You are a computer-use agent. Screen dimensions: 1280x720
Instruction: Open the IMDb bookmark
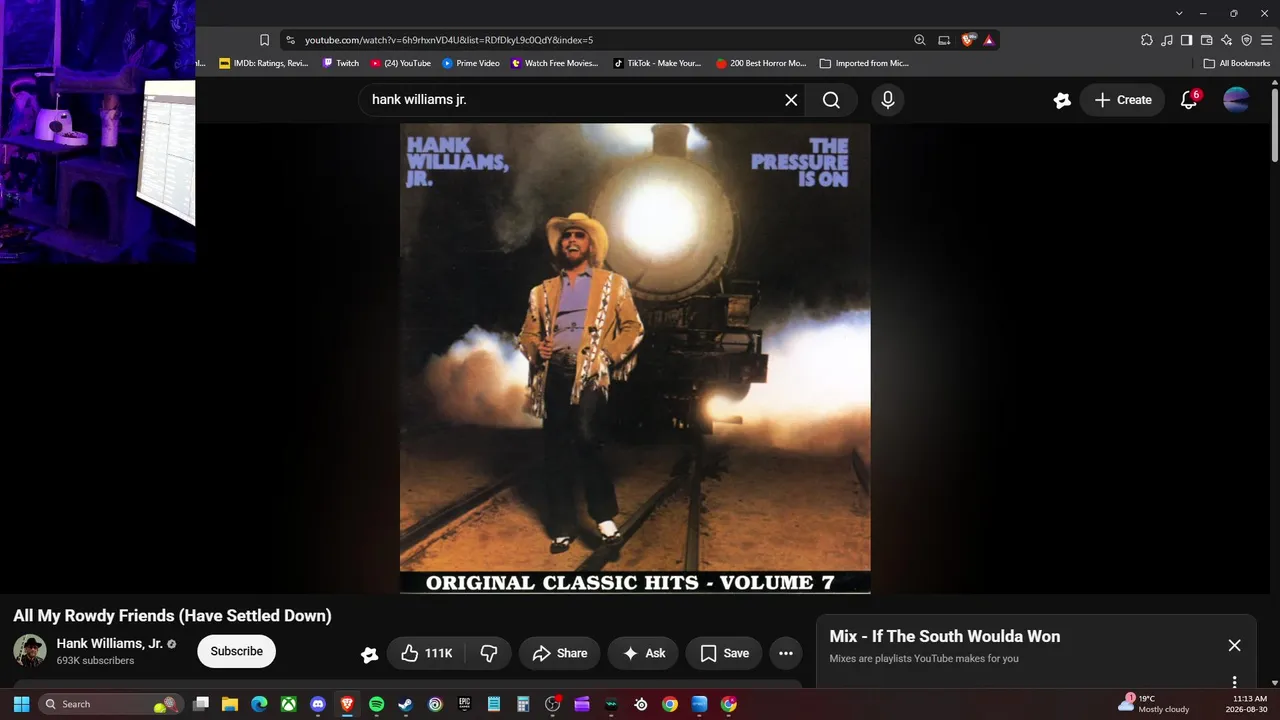(264, 63)
